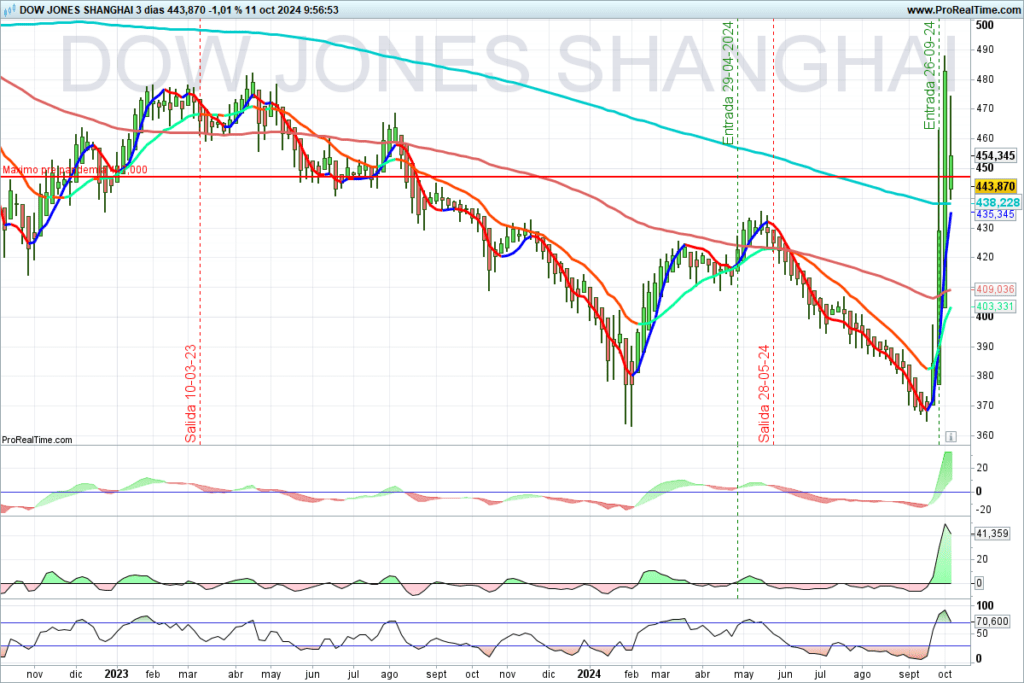
Task: Click the blue 435,345 value tag
Action: pyautogui.click(x=995, y=214)
